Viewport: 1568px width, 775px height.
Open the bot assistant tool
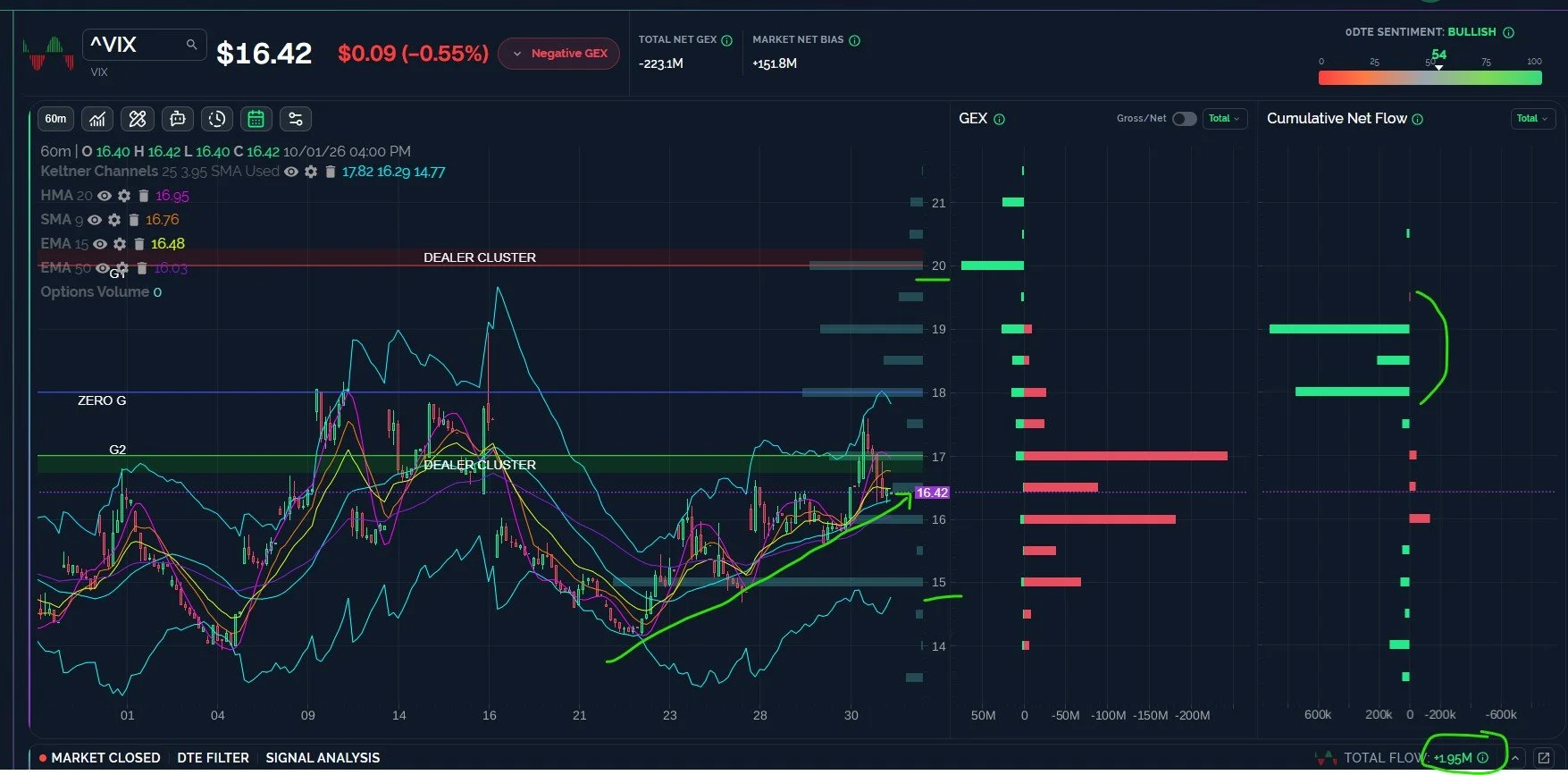(x=177, y=119)
